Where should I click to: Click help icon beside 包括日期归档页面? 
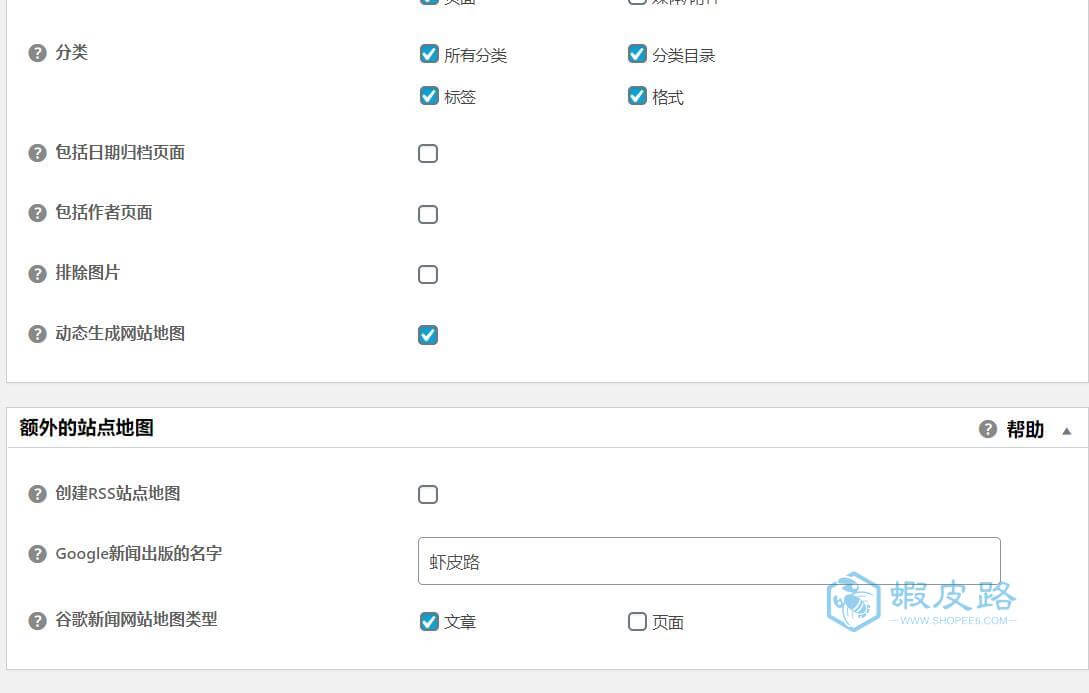pos(37,153)
